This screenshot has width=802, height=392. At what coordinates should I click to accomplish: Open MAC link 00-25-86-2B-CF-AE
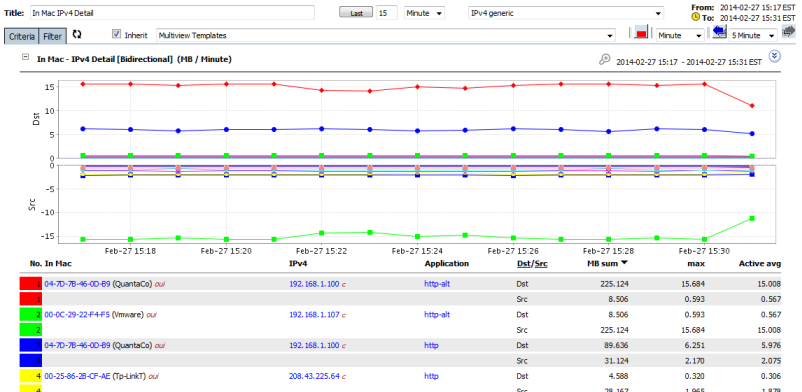coord(77,376)
